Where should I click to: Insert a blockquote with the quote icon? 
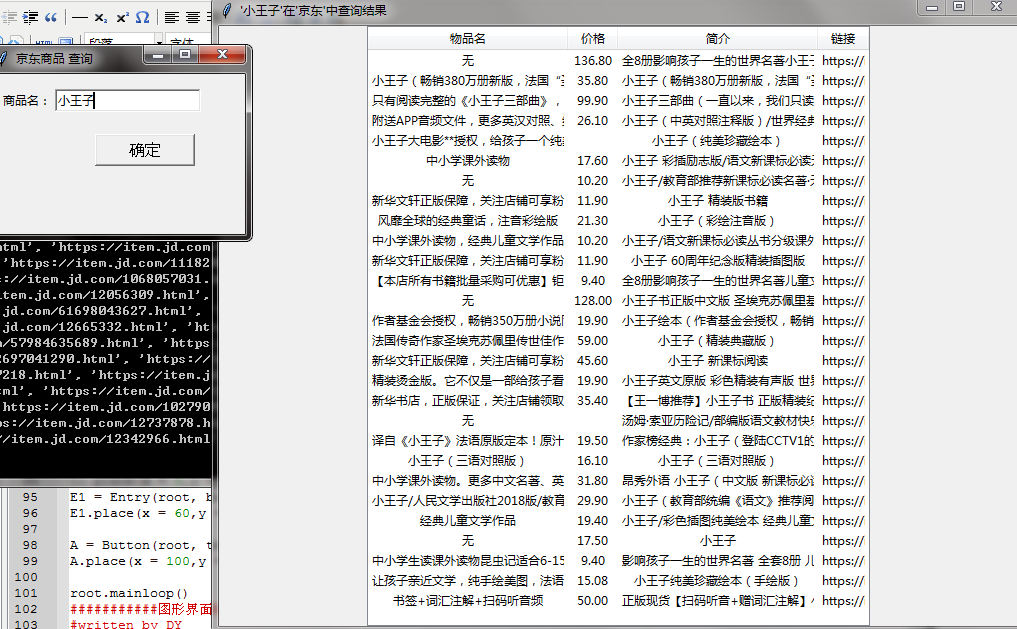51,18
